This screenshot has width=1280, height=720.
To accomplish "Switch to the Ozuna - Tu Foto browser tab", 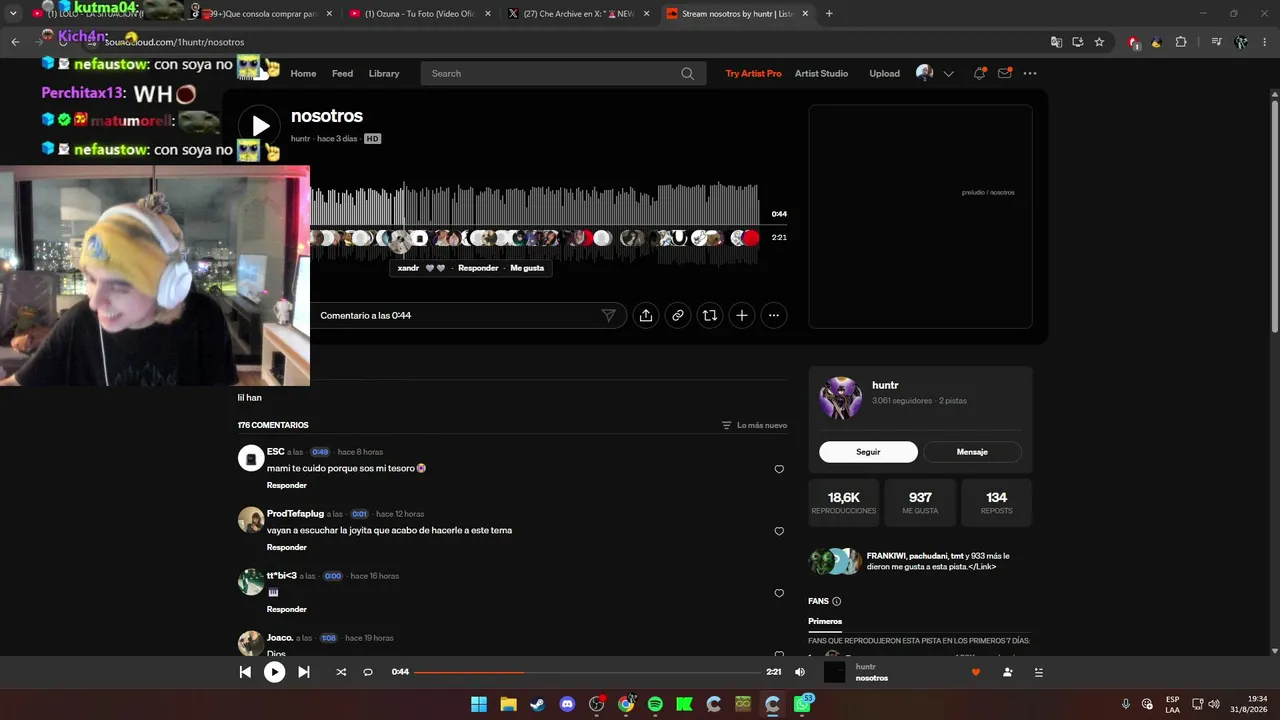I will [418, 14].
